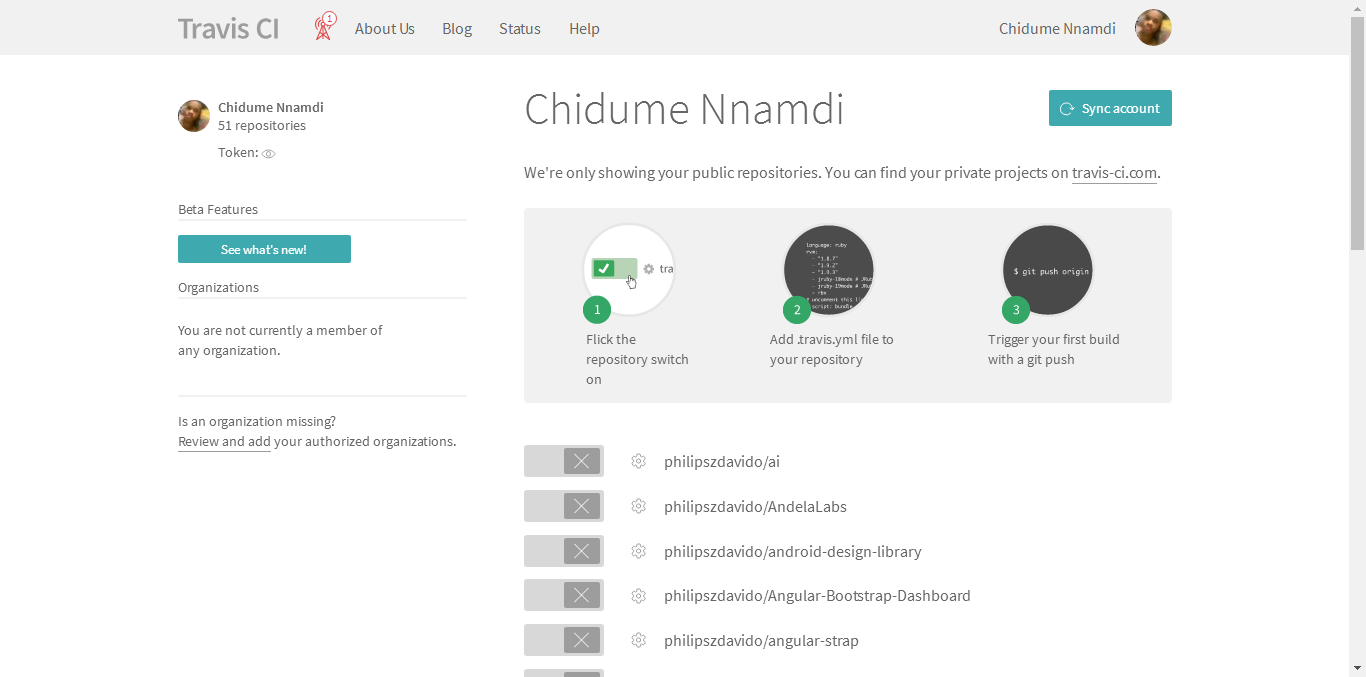Click the Sync account button
The width and height of the screenshot is (1366, 677).
1110,108
